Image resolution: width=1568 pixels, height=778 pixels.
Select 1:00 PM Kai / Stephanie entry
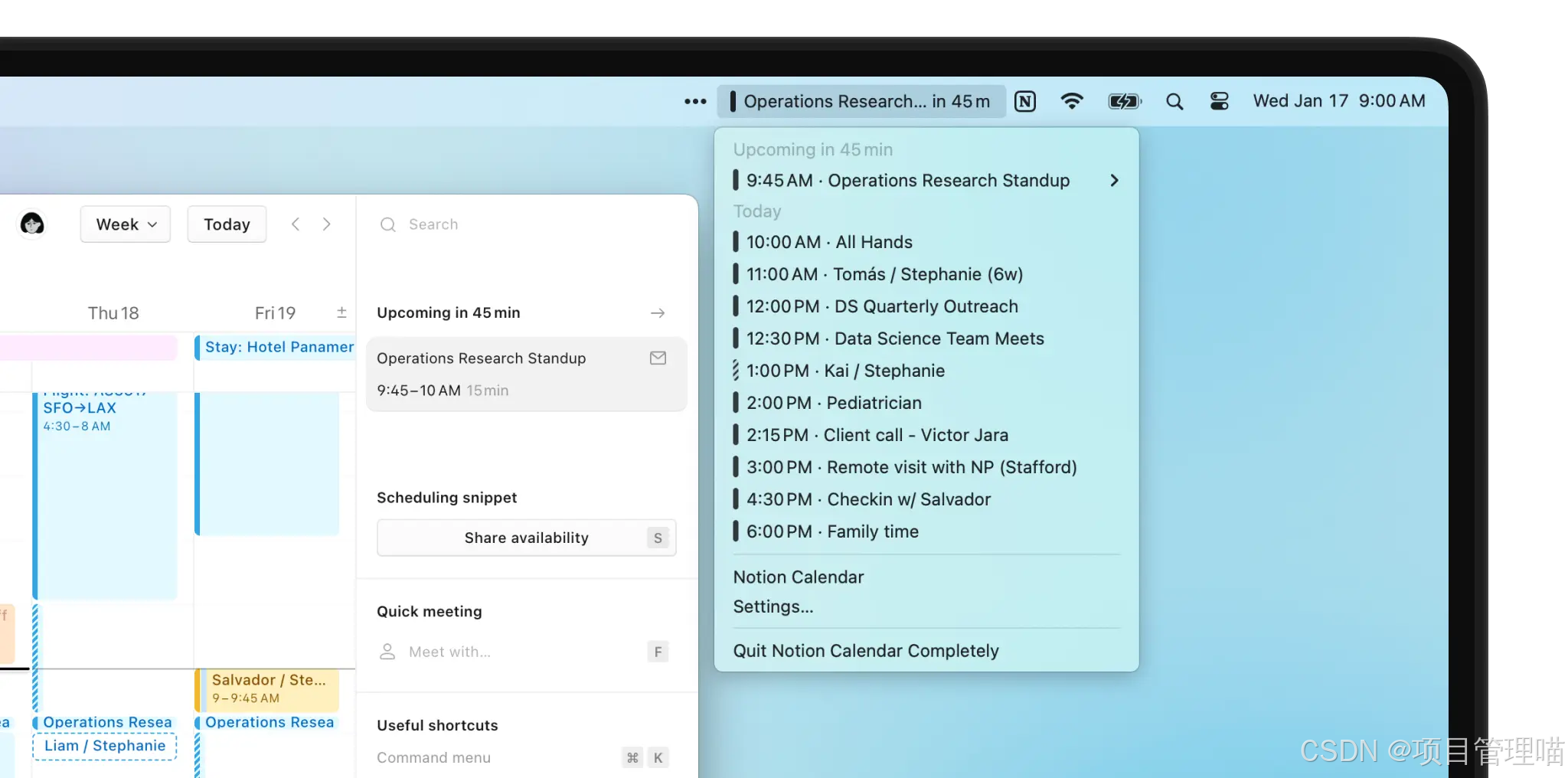pos(926,371)
